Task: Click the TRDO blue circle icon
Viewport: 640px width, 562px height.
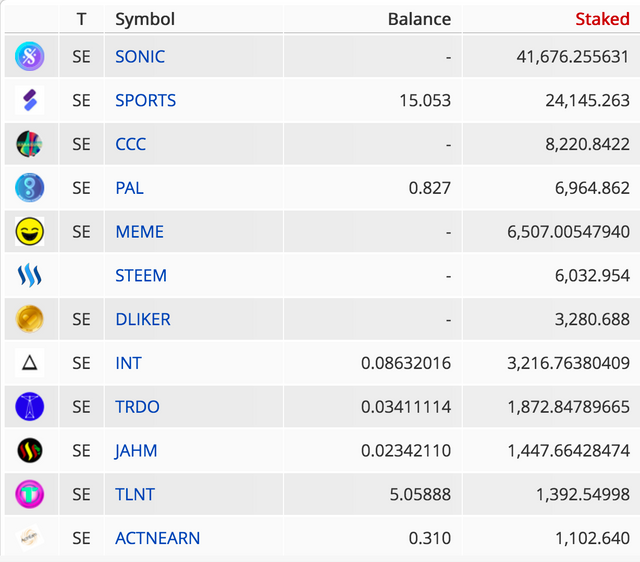Action: pos(29,407)
